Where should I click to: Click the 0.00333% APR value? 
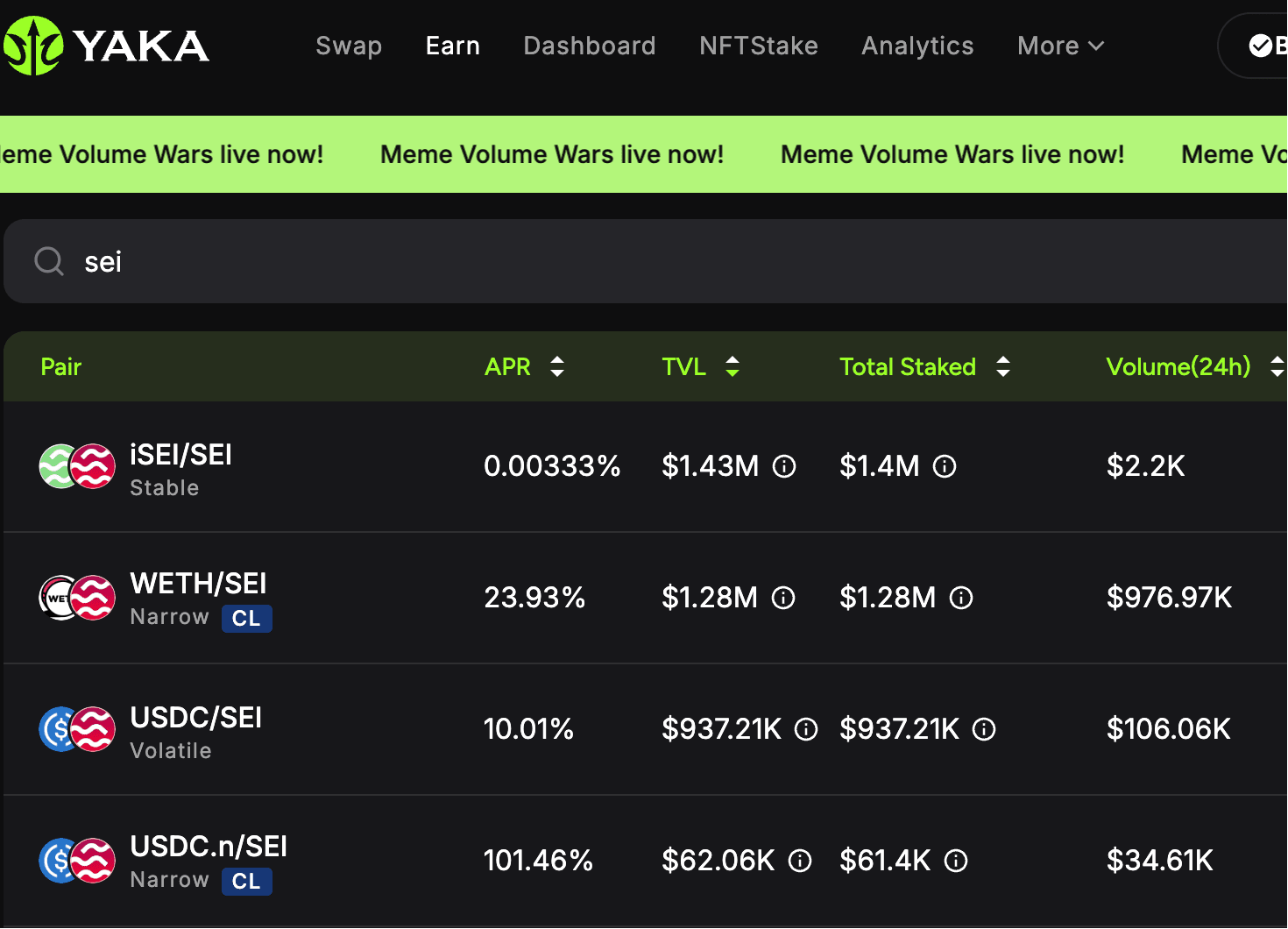click(x=552, y=466)
